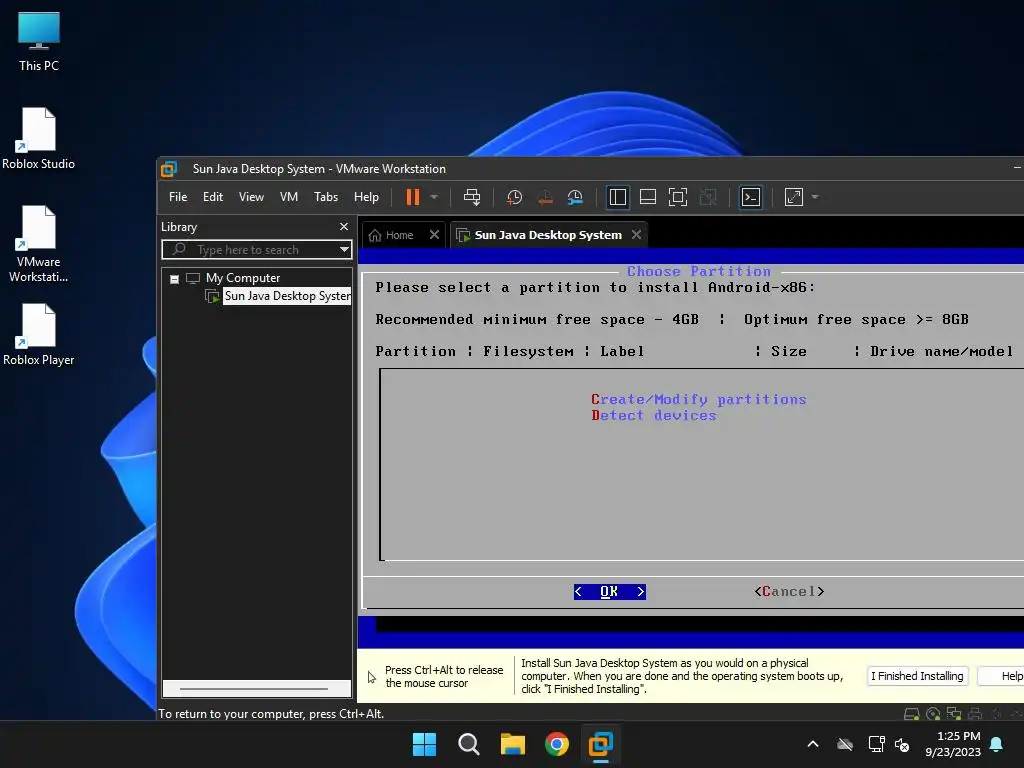1024x768 pixels.
Task: Click Cancel in the partition dialog
Action: [789, 592]
